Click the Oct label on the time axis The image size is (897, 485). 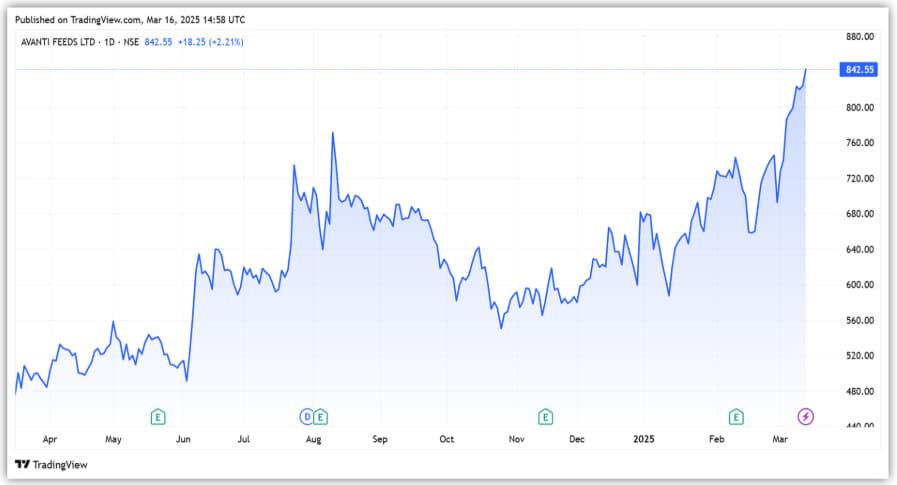[447, 438]
